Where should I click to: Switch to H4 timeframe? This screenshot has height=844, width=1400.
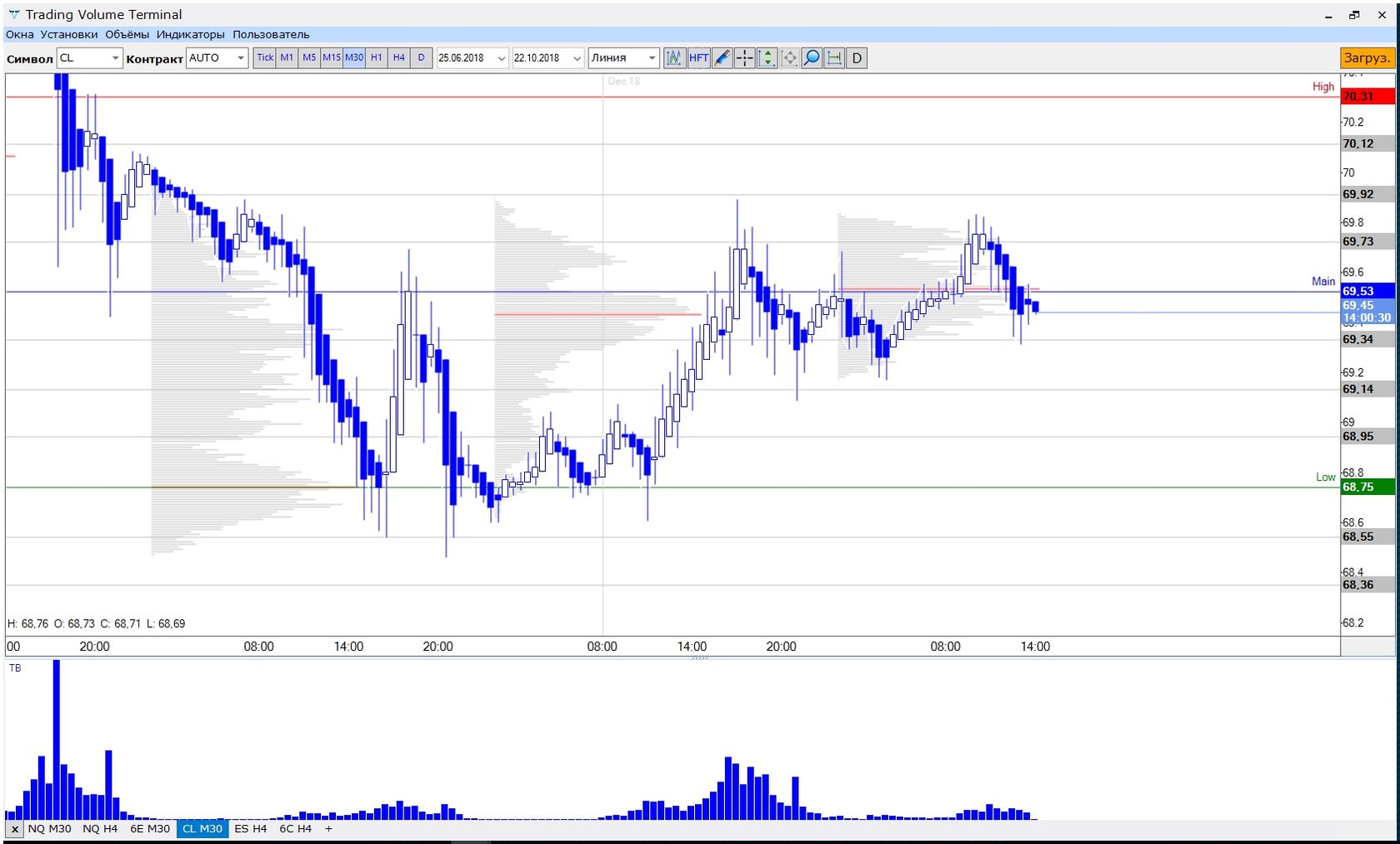(399, 57)
